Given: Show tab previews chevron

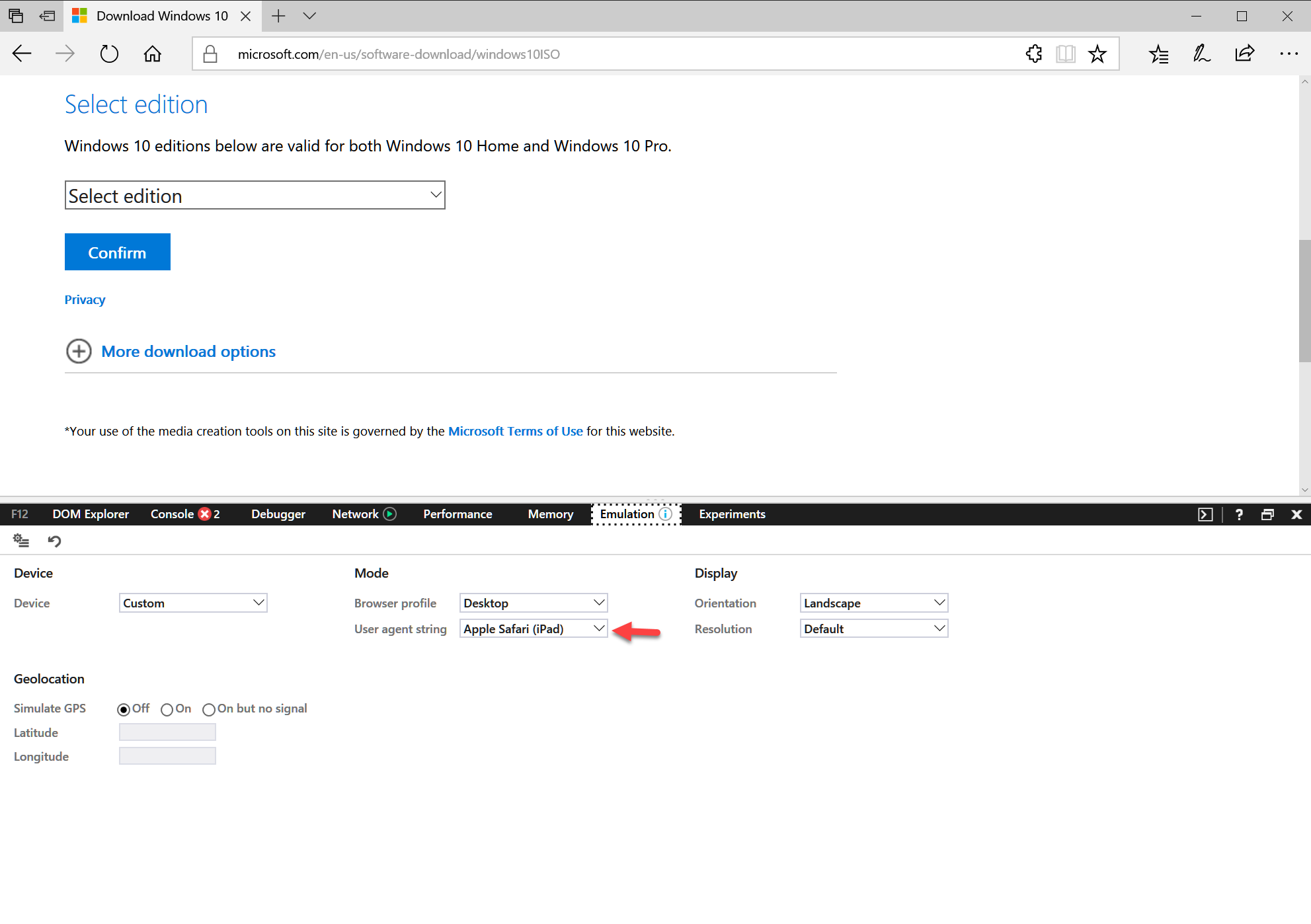Looking at the screenshot, I should 309,16.
